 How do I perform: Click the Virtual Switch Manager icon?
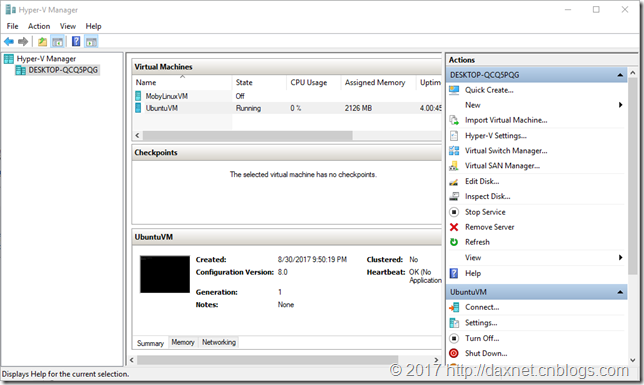click(x=454, y=151)
